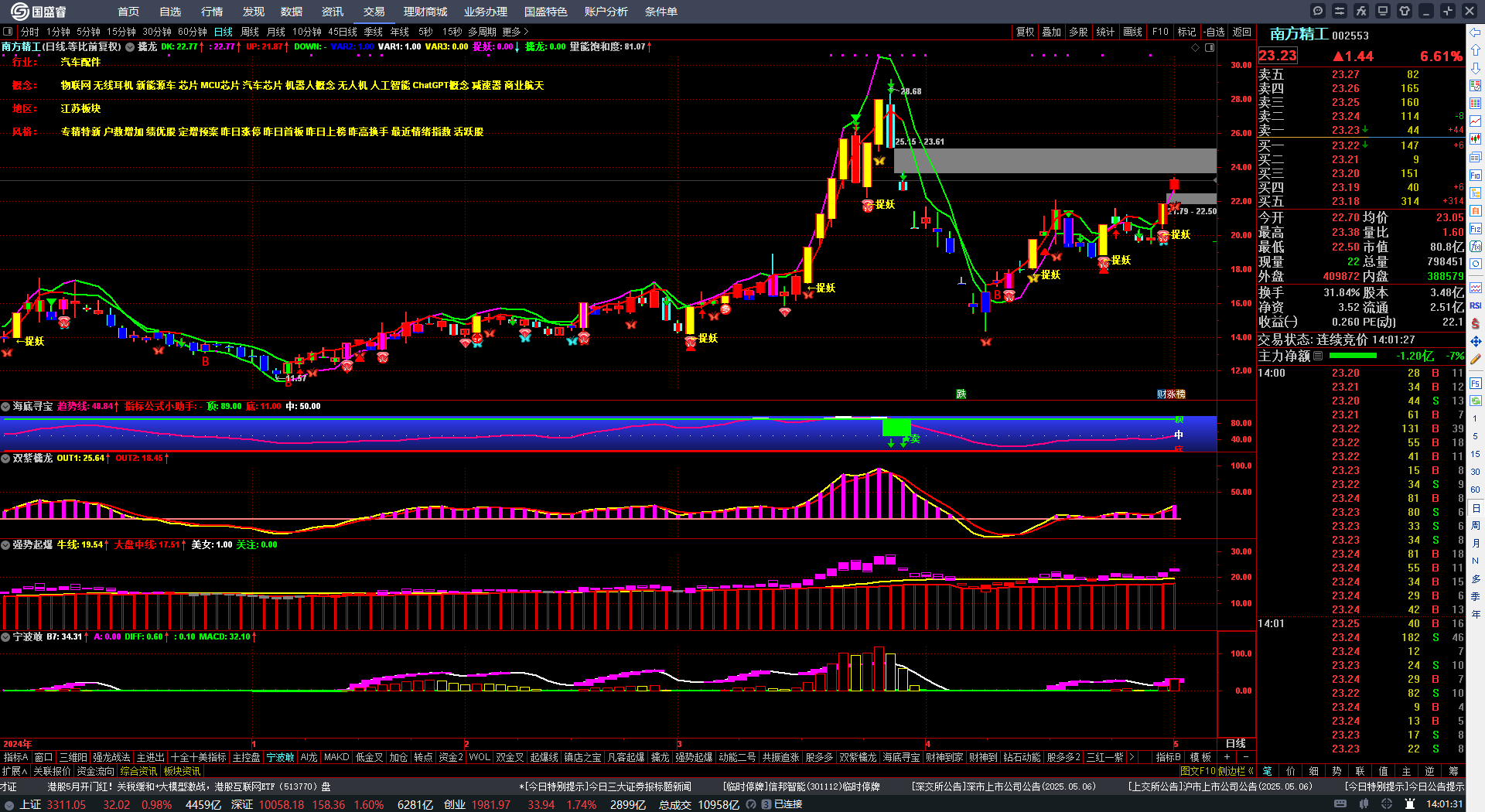Click the up arrow icon in right sidebar
Viewport: 1485px width, 812px height.
tap(1476, 49)
